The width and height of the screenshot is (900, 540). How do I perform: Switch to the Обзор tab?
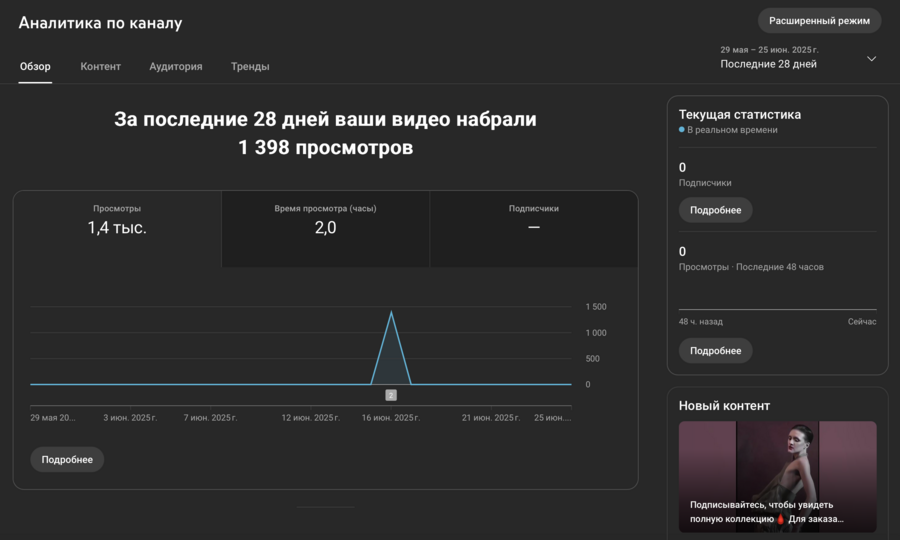35,66
